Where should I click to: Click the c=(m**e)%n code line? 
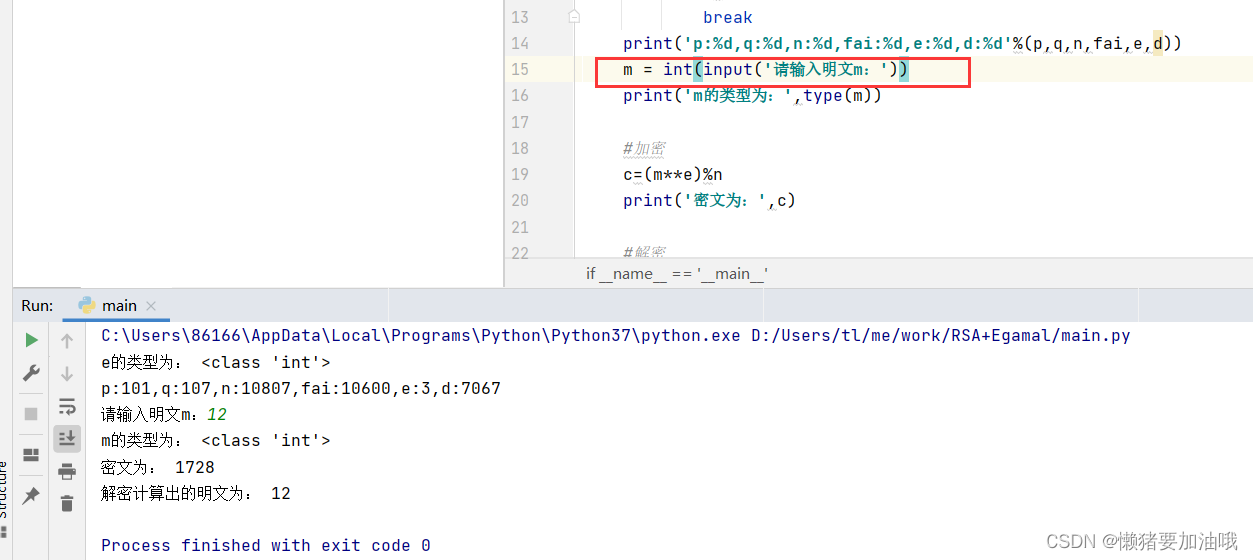click(x=672, y=174)
